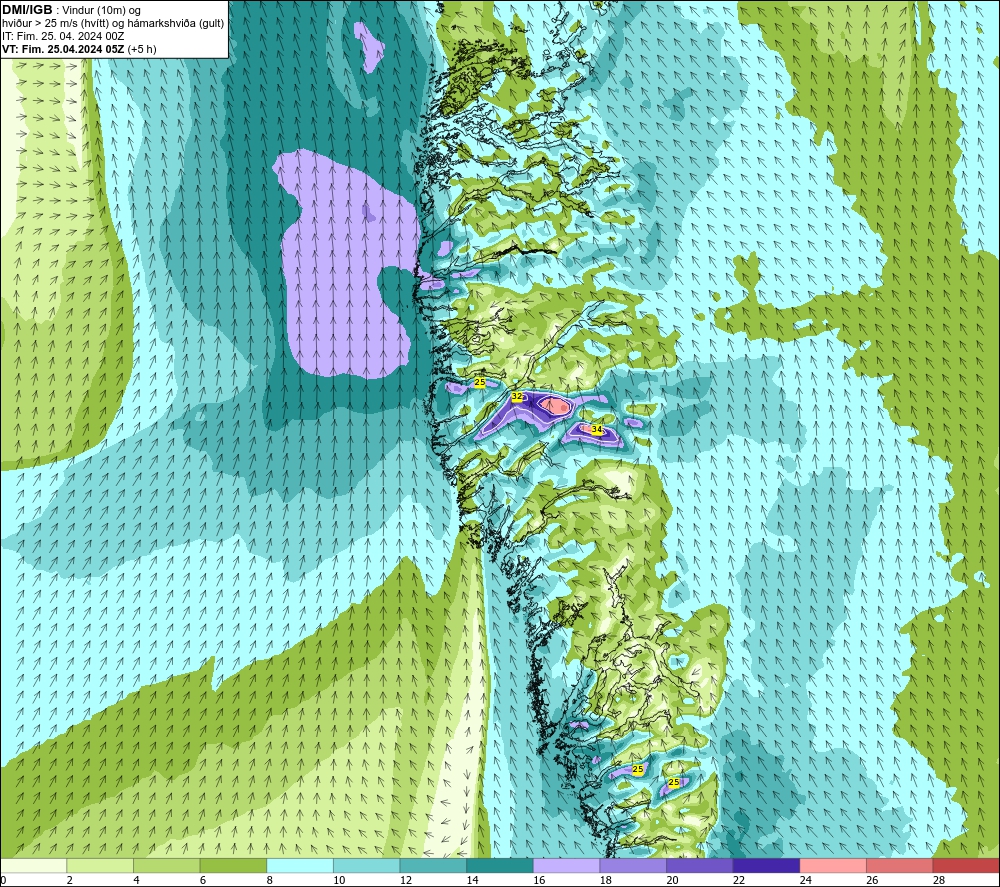The image size is (1000, 887).
Task: Click the purple 18-20 m/s color swatch
Action: 633,865
